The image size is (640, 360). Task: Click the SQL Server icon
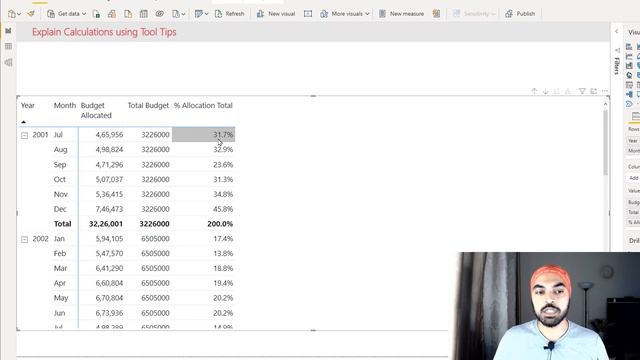tap(128, 14)
